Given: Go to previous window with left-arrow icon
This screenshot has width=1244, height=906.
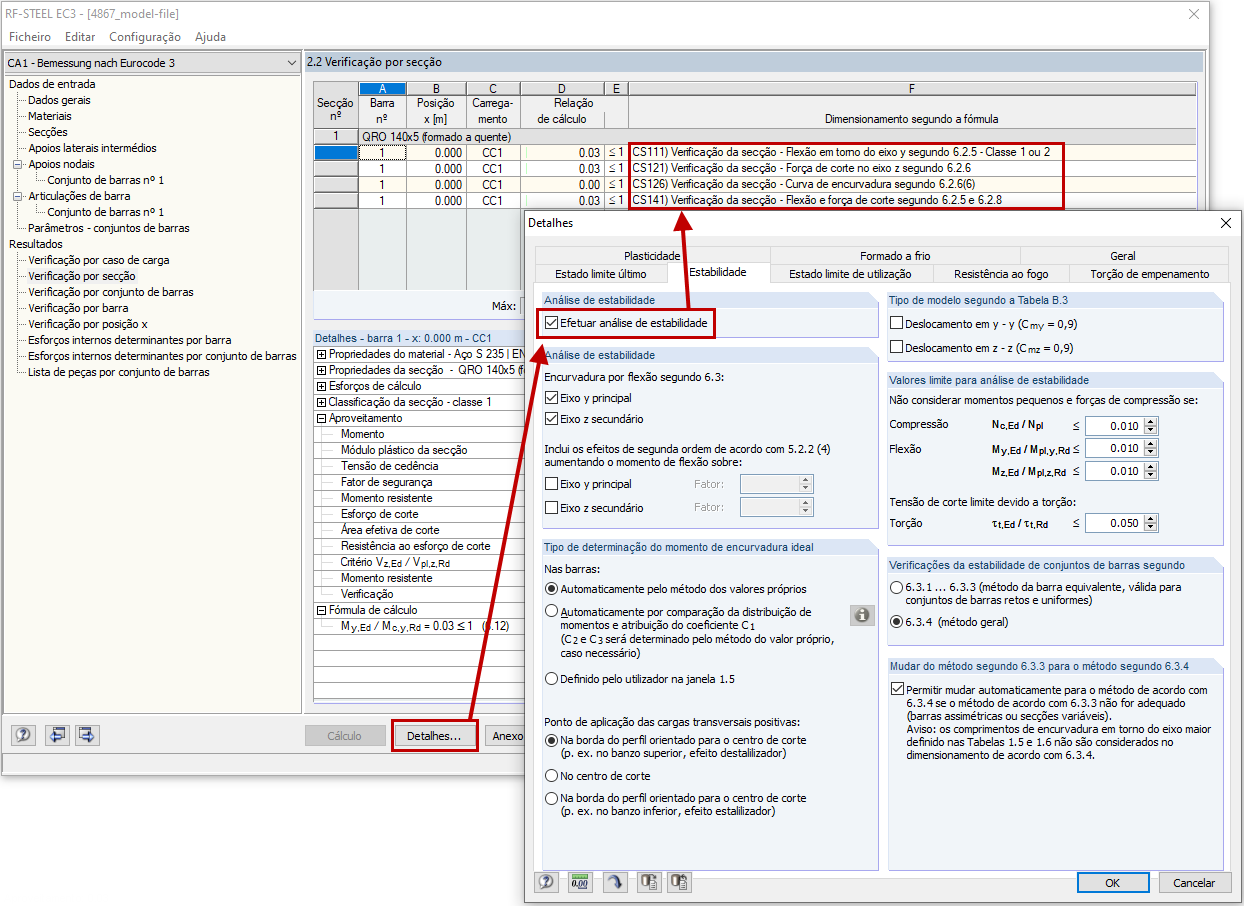Looking at the screenshot, I should [57, 735].
